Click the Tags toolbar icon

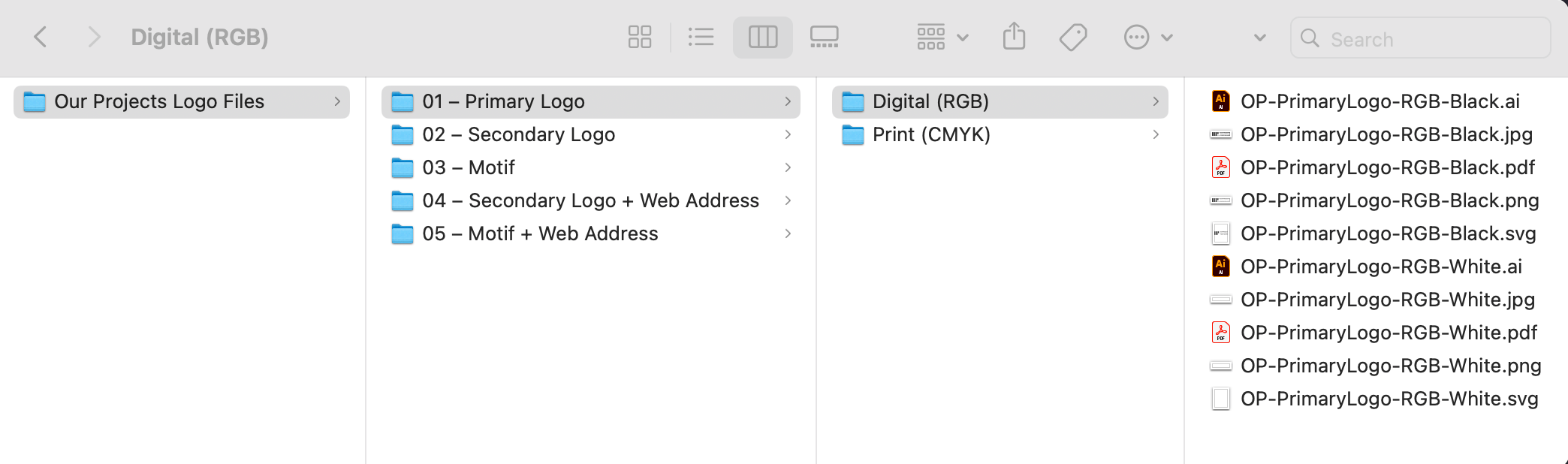pos(1073,37)
